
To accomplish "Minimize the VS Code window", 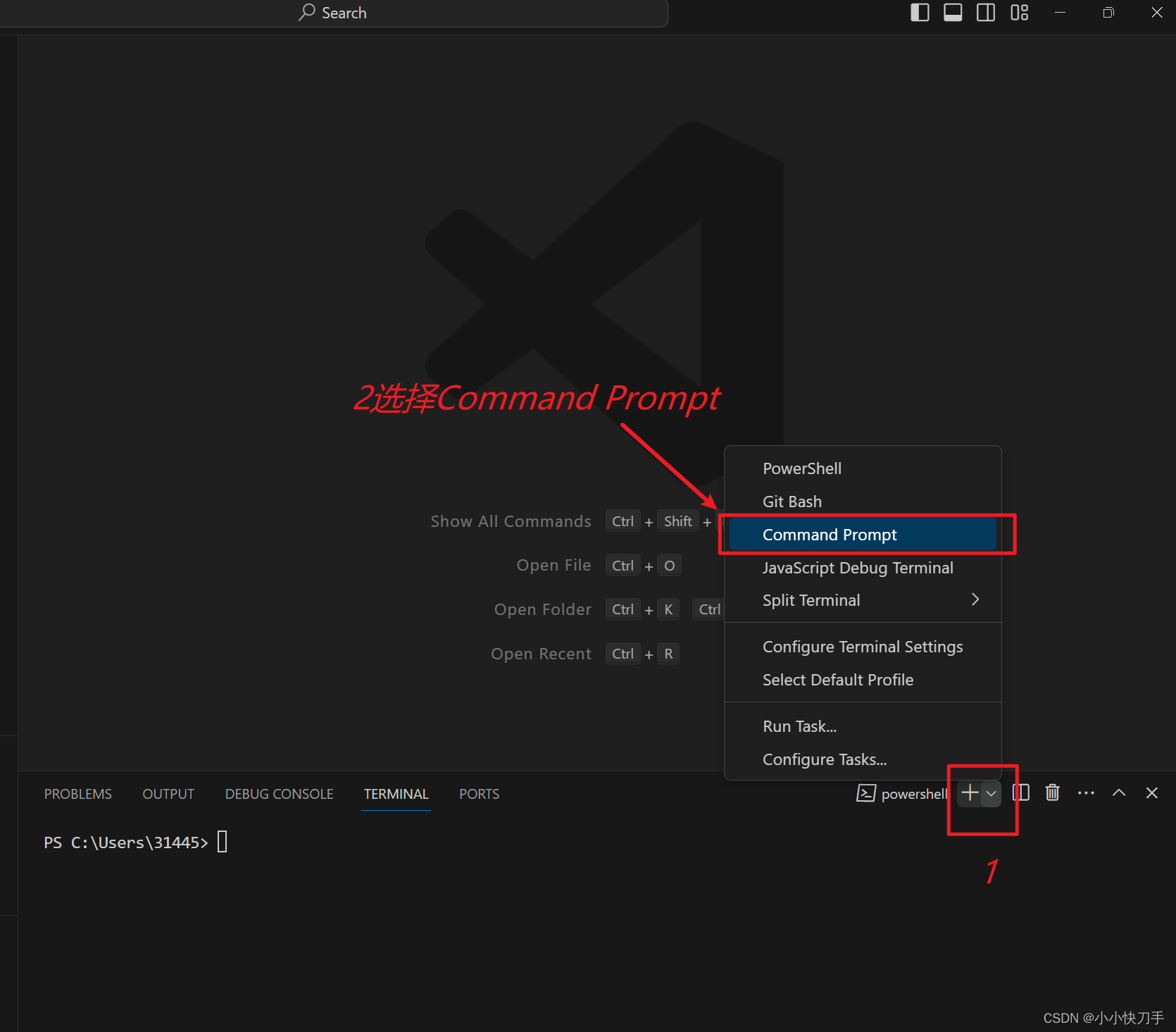I will (1060, 13).
